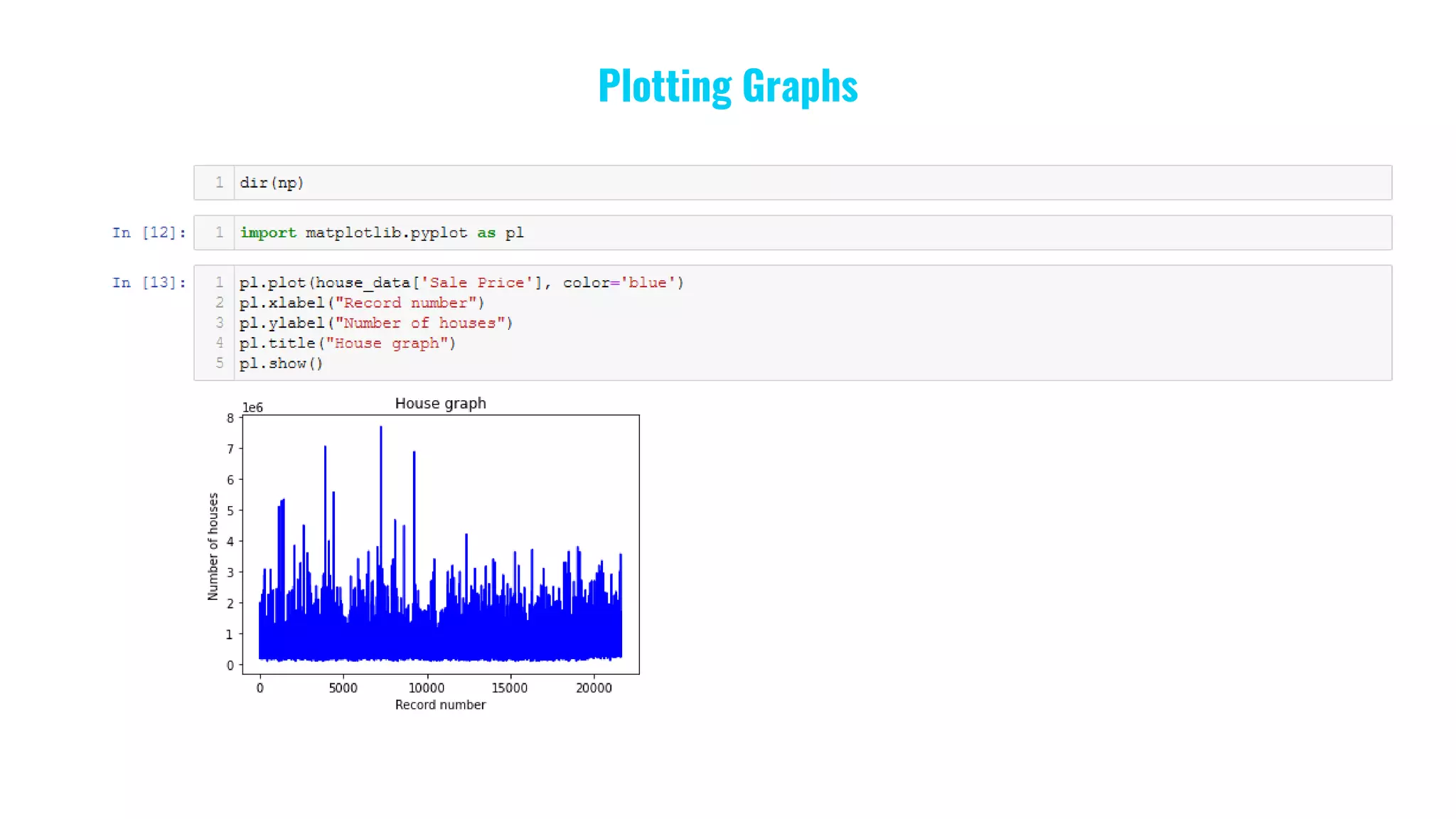Click line number 5 in cell 13

pos(220,363)
